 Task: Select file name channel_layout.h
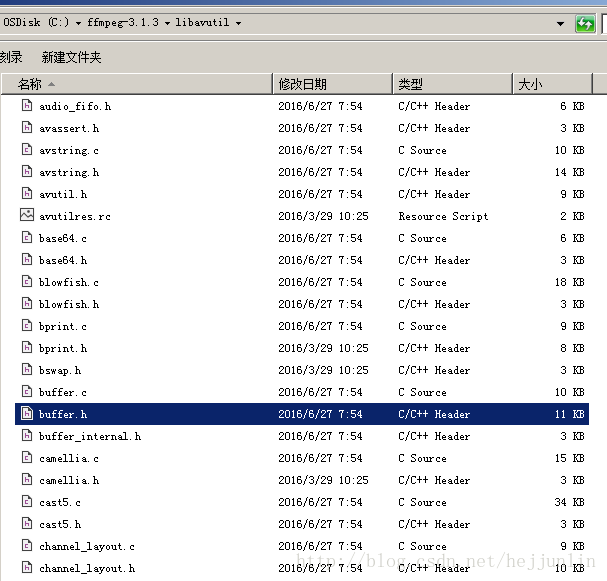87,569
